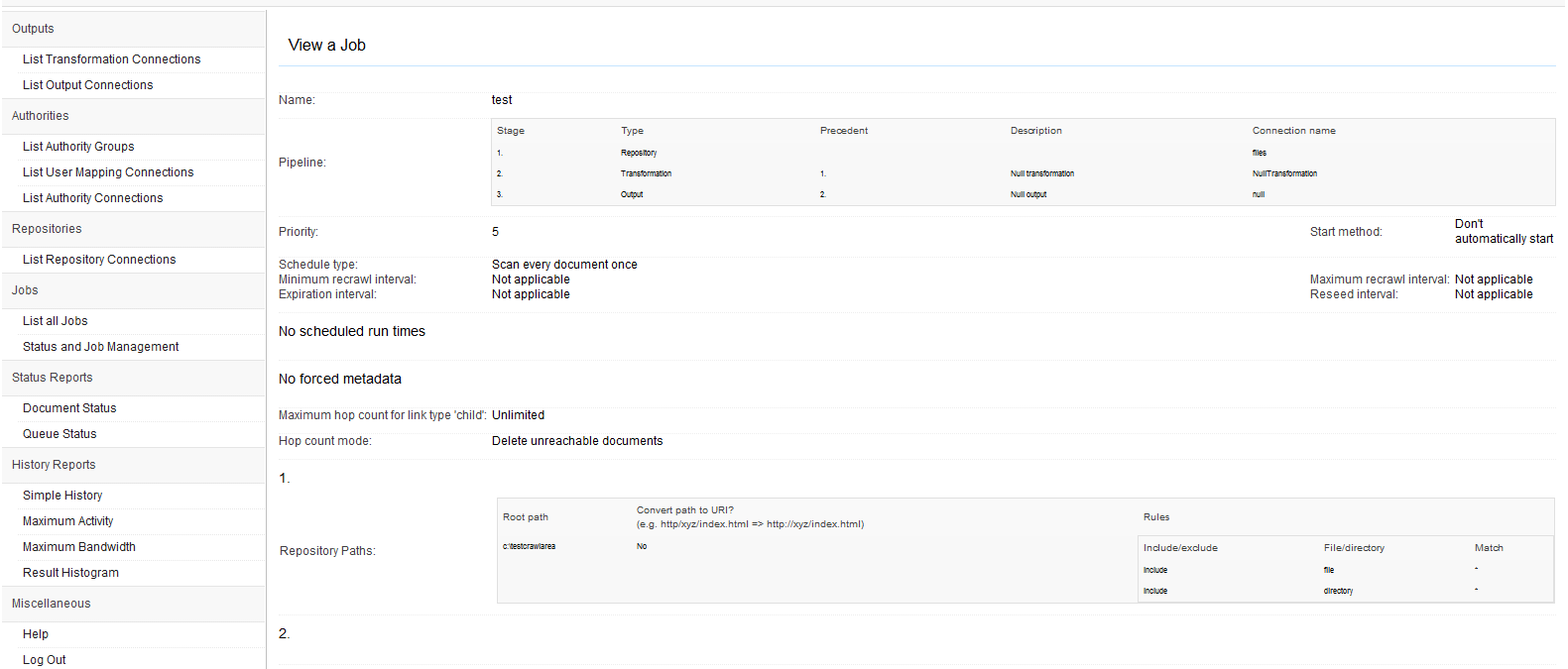Go to List Authority Groups

point(78,147)
